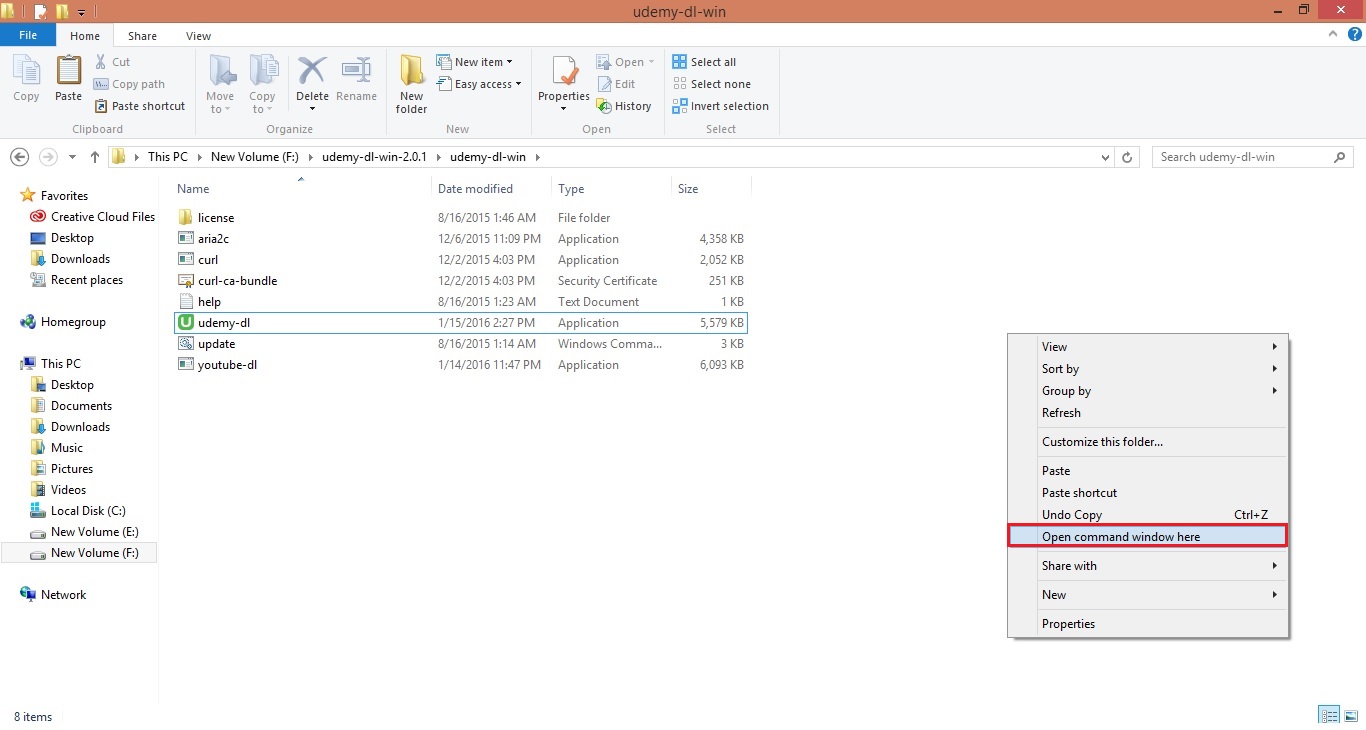Select the curl application file
Screen dimensions: 1366x730
[x=460, y=260]
